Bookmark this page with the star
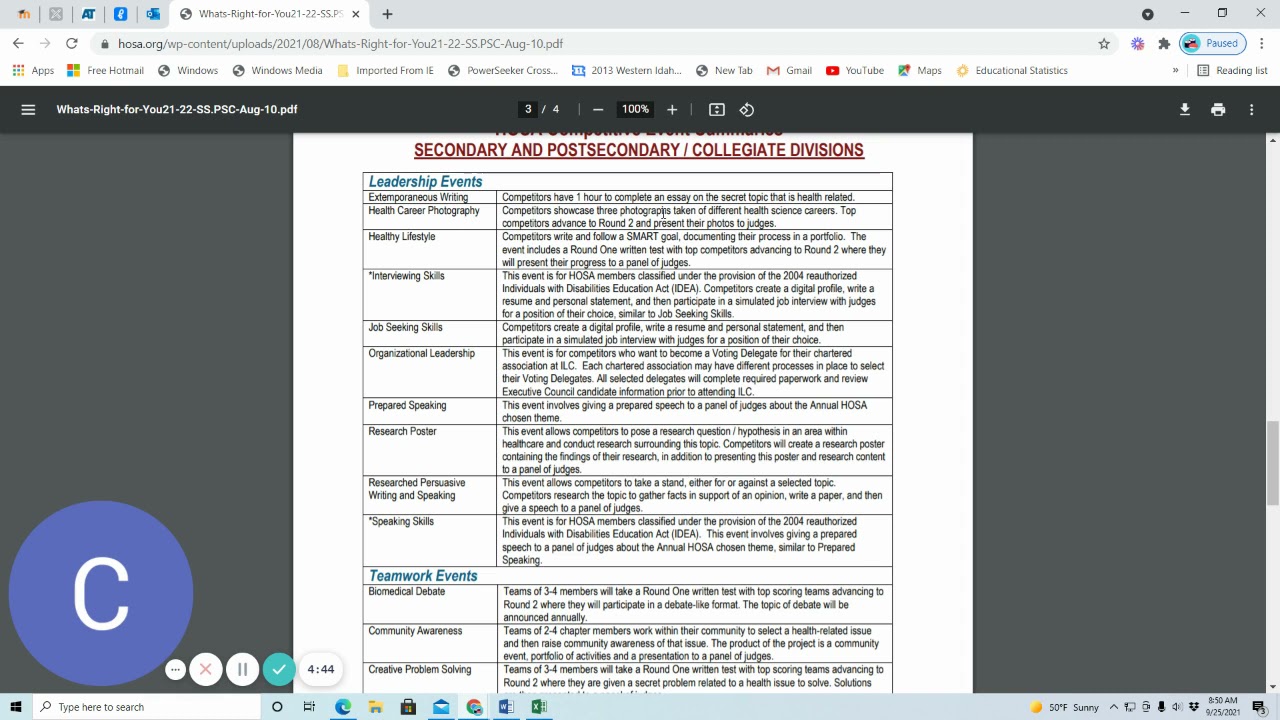This screenshot has height=720, width=1280. tap(1104, 44)
